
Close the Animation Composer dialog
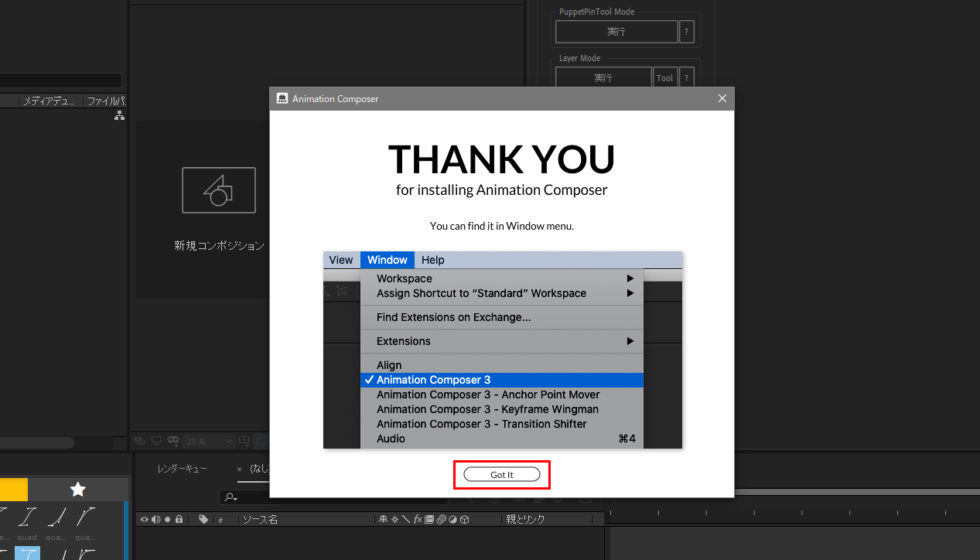click(x=722, y=98)
